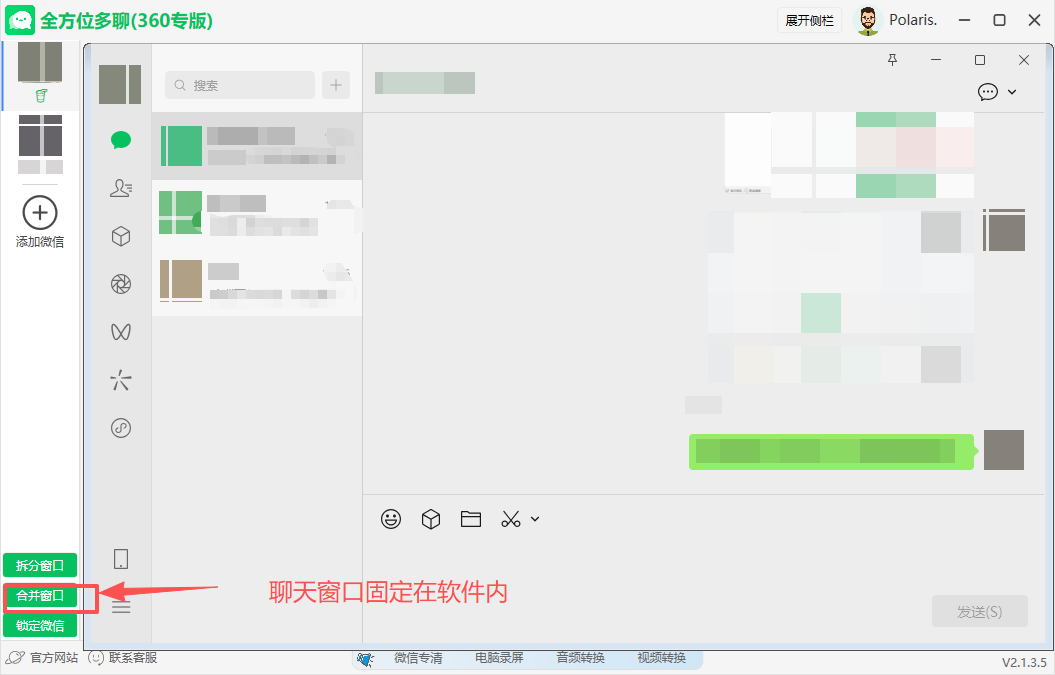Enable 锁定微信 to lock WeChat
1055x675 pixels.
click(40, 625)
